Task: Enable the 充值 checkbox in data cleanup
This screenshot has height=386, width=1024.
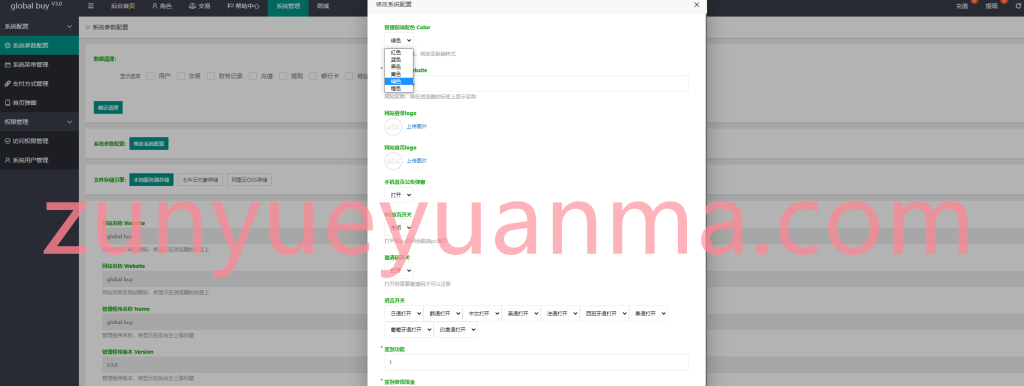Action: (253, 76)
